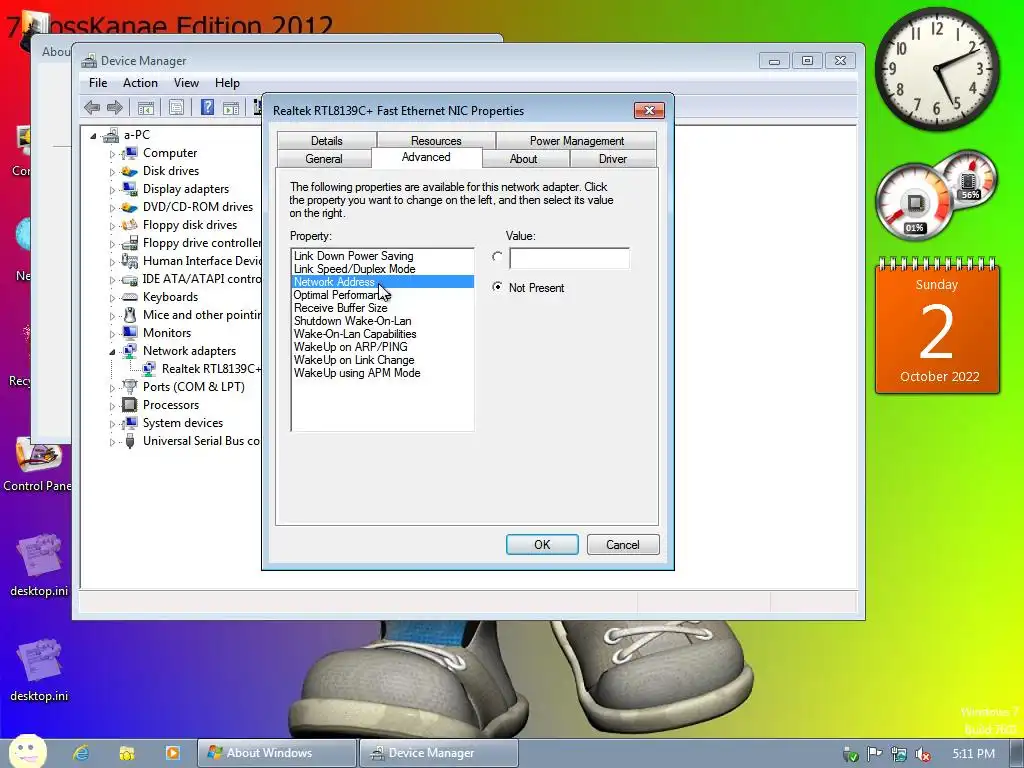
Task: Select the Floppy disk drives icon
Action: (x=130, y=225)
